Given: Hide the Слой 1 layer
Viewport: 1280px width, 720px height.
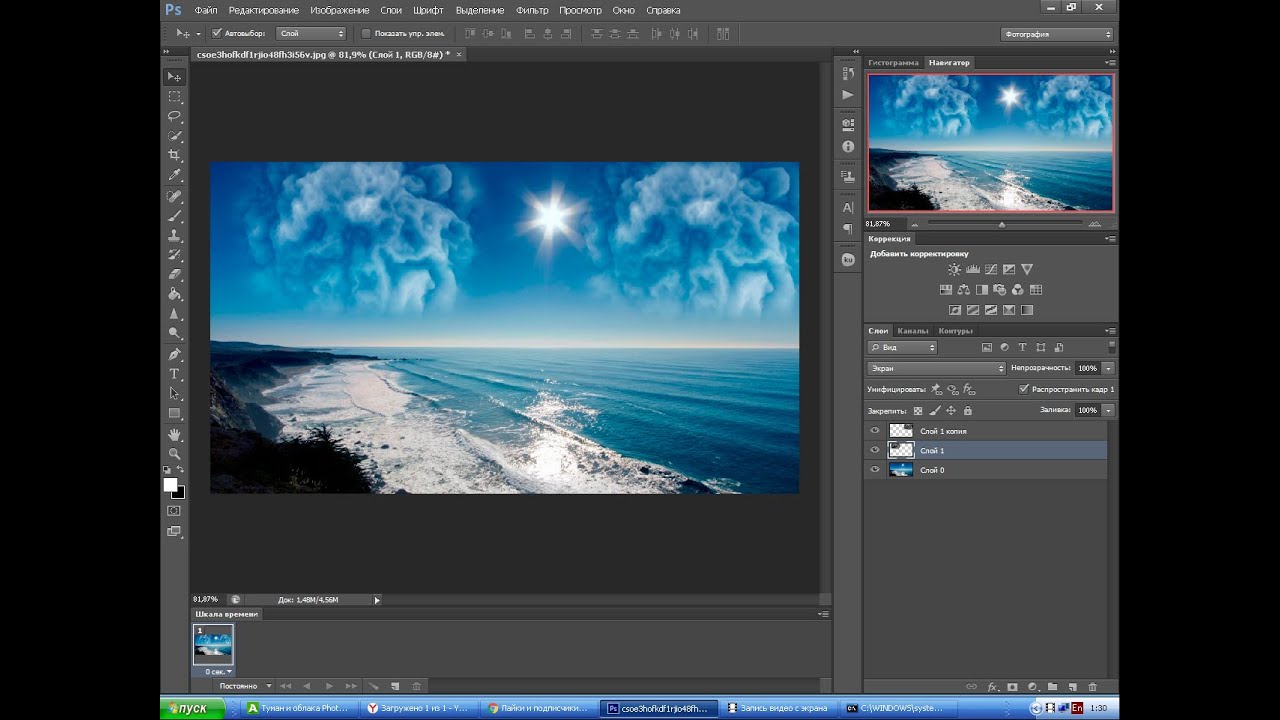Looking at the screenshot, I should click(x=875, y=450).
